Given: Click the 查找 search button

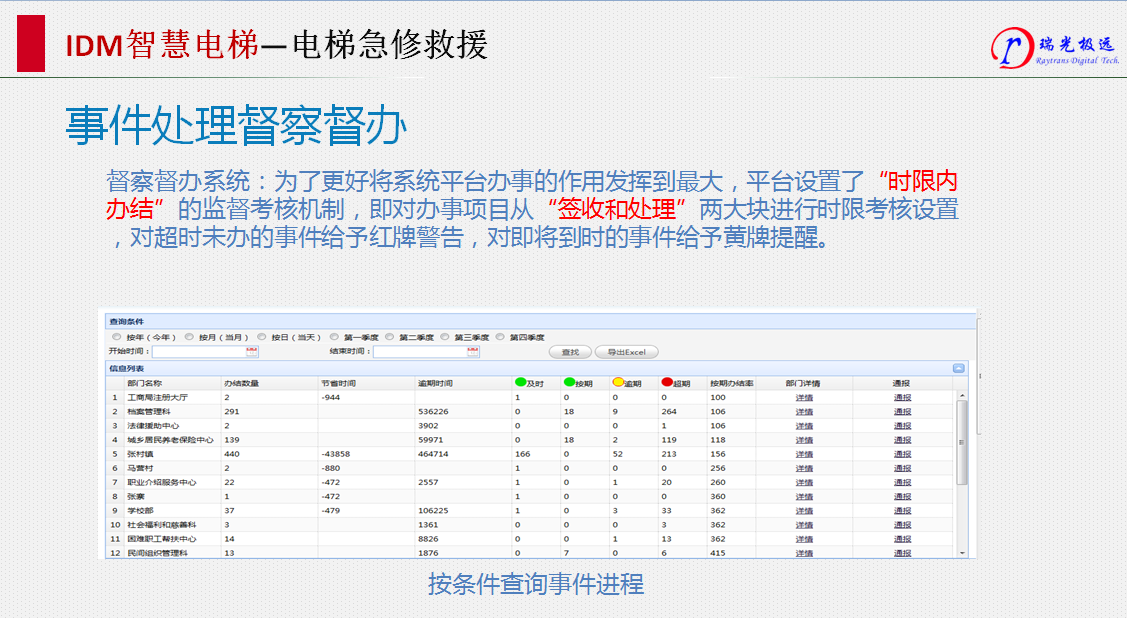Looking at the screenshot, I should click(x=570, y=352).
